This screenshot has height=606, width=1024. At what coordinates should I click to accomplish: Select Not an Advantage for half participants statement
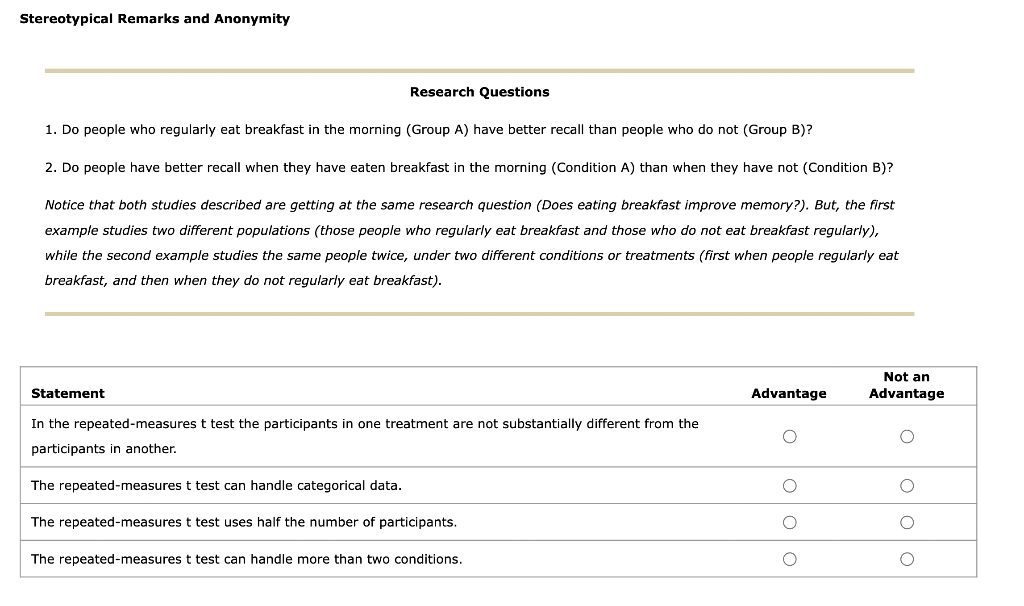[x=906, y=521]
